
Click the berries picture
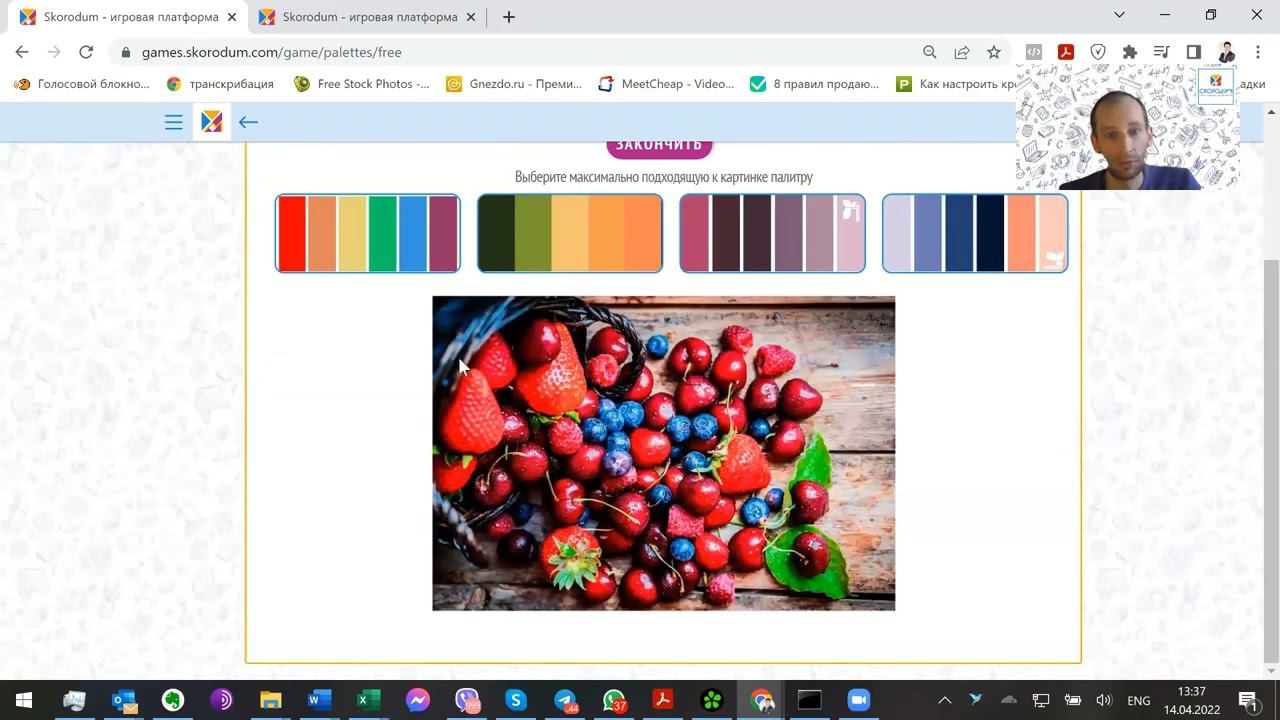[x=664, y=453]
